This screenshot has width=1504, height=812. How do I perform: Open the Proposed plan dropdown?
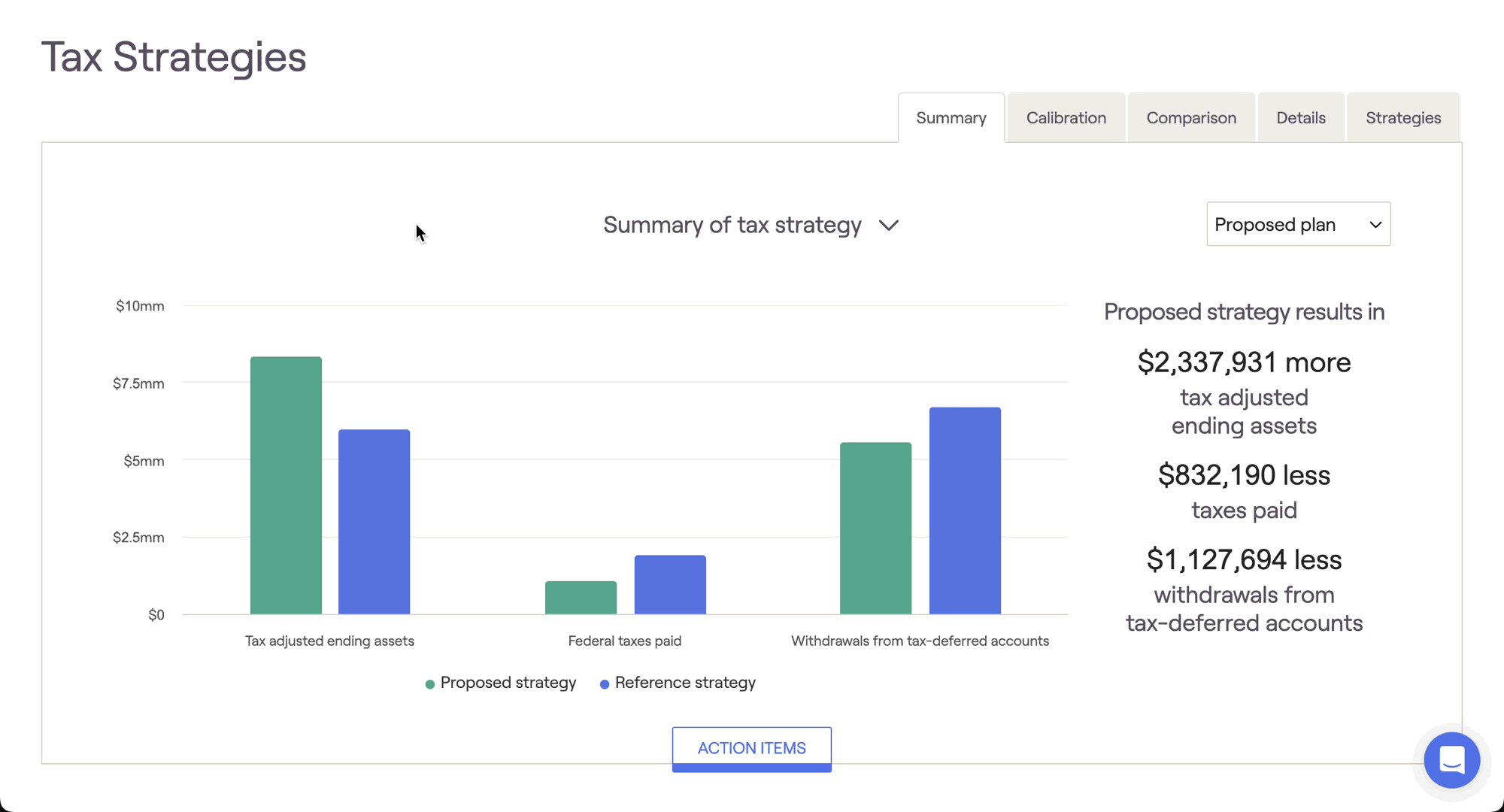coord(1298,224)
